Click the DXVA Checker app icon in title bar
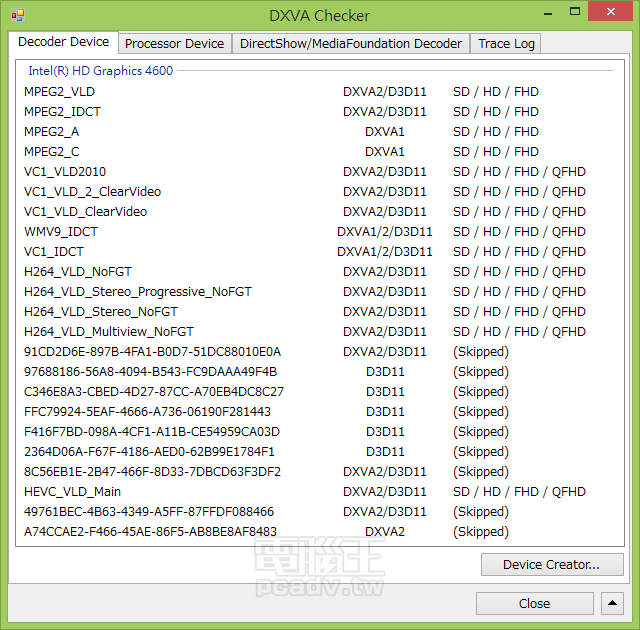 click(x=17, y=15)
